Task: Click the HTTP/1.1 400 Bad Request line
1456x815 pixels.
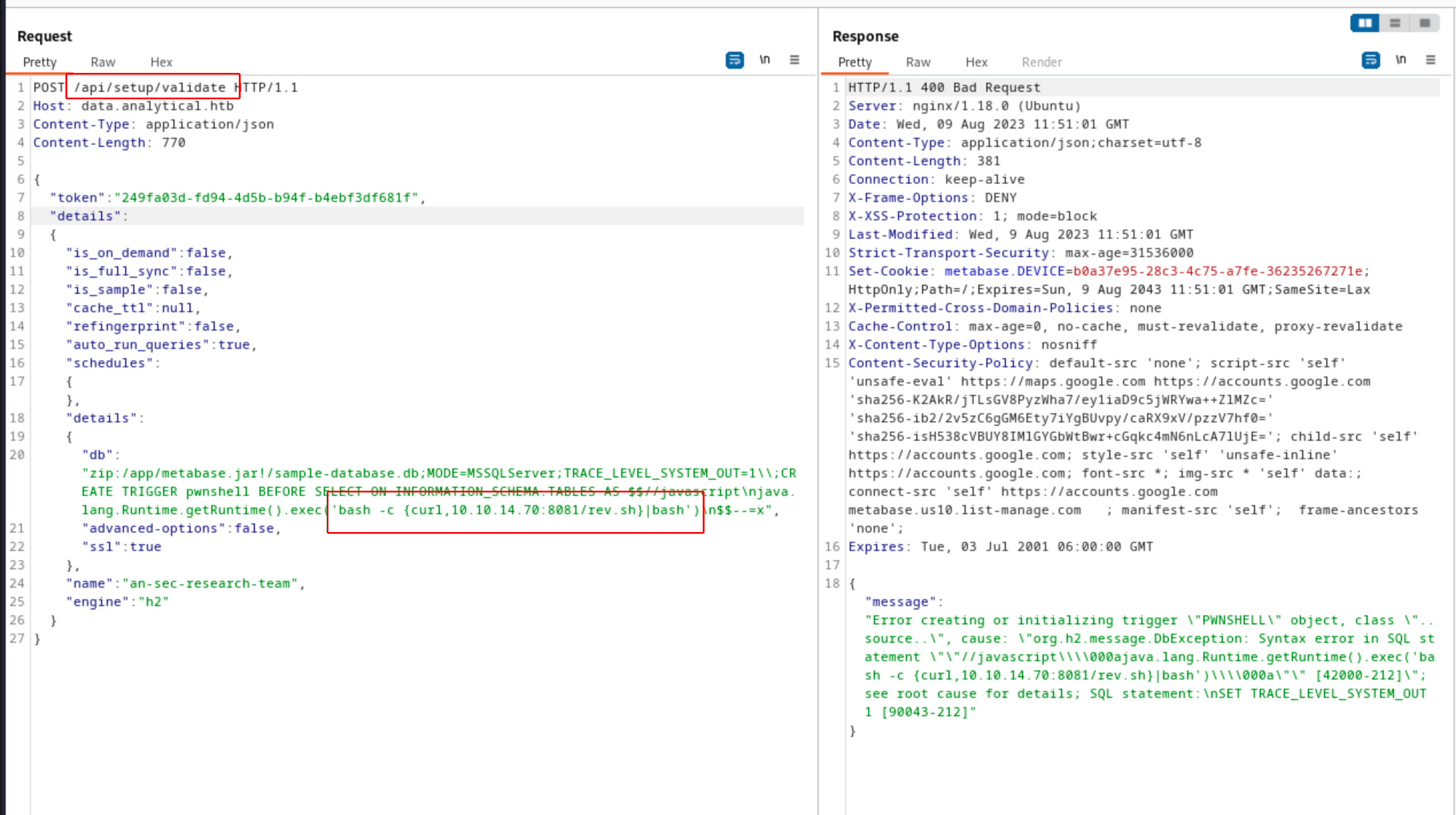Action: [x=944, y=87]
